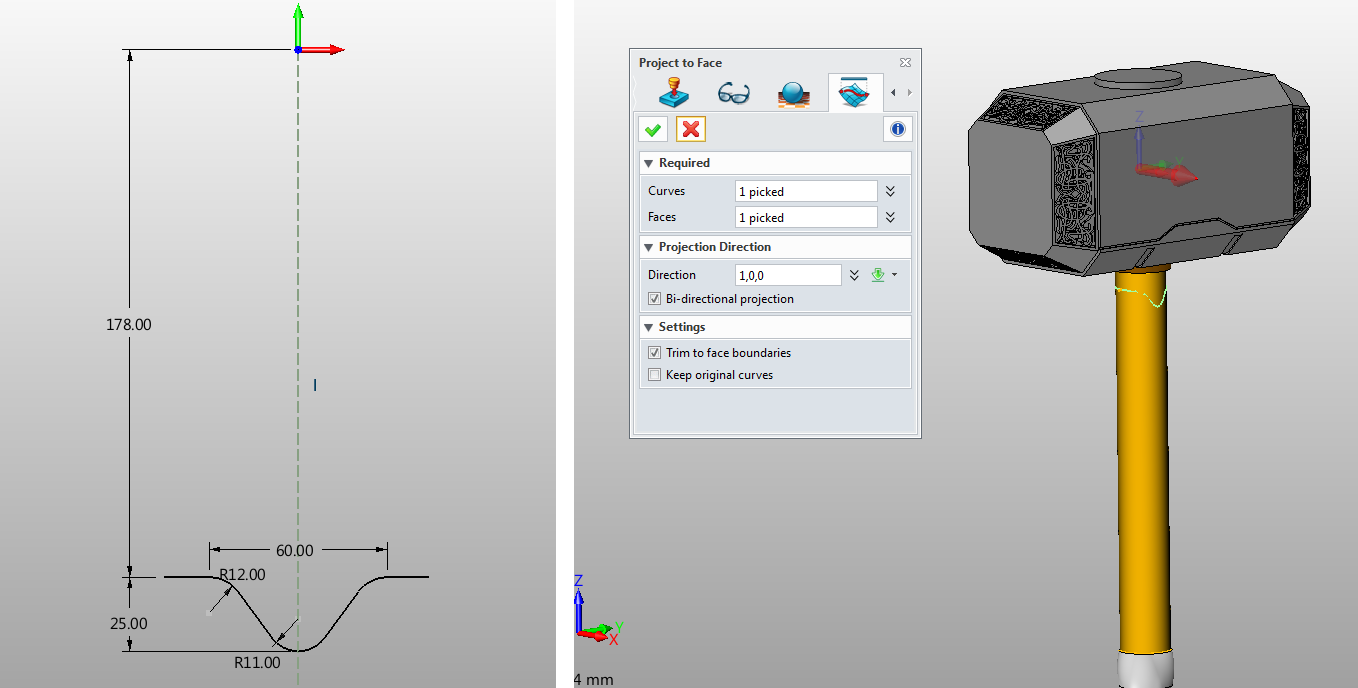Expand Faces options double chevron

[x=890, y=217]
